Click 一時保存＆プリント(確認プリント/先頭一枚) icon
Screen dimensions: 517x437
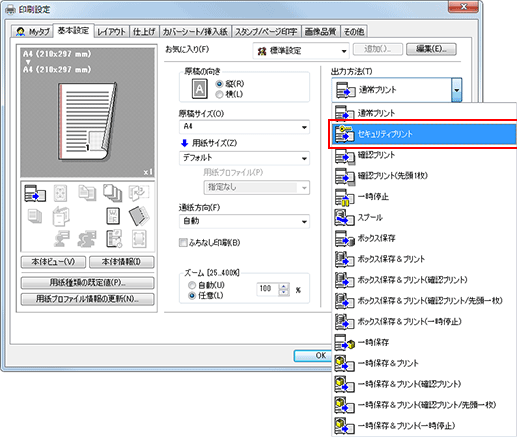(344, 405)
